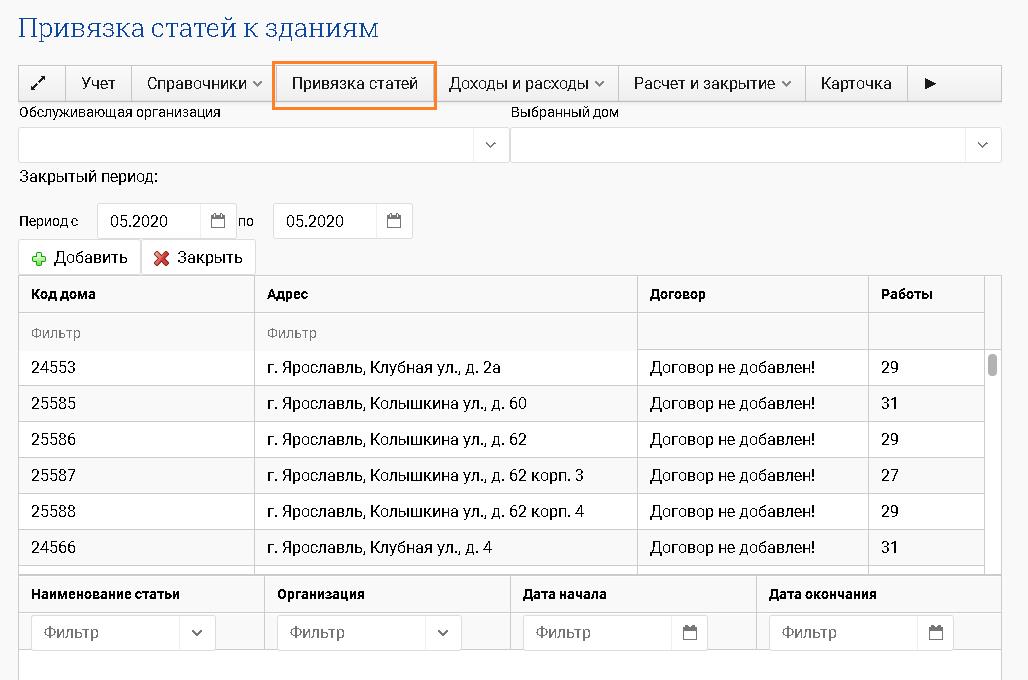The image size is (1028, 680).
Task: Open the Доходы и расходы menu
Action: (x=526, y=84)
